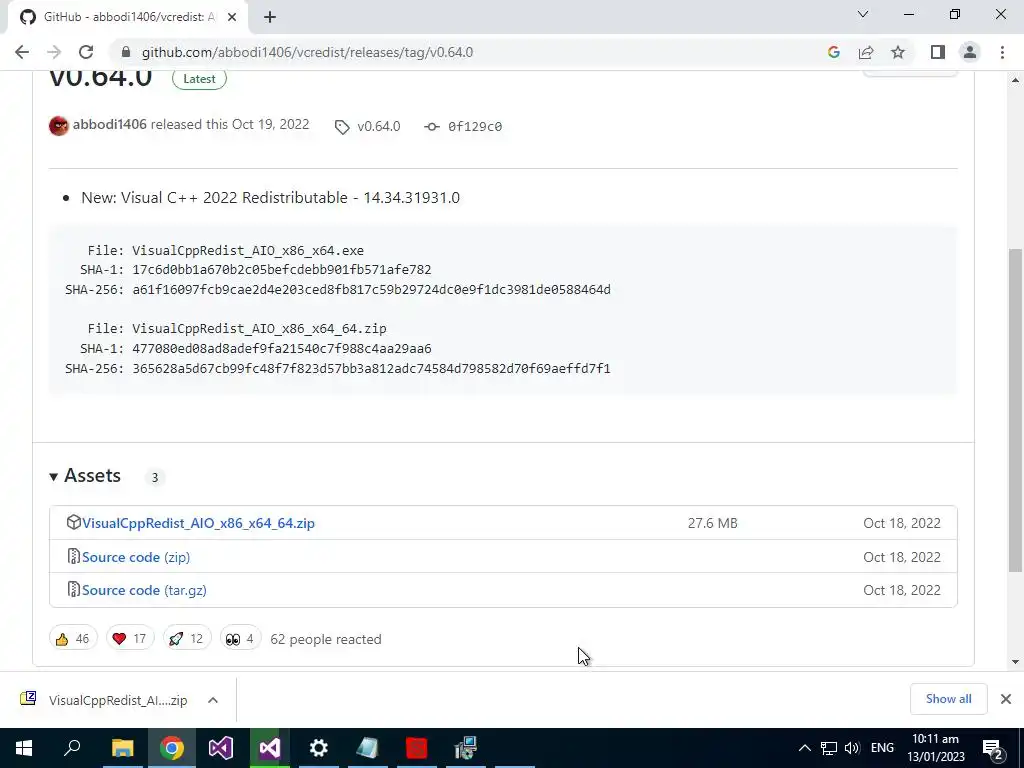The width and height of the screenshot is (1024, 768).
Task: Open the green-highlighted Visual Studio taskbar icon
Action: 270,748
